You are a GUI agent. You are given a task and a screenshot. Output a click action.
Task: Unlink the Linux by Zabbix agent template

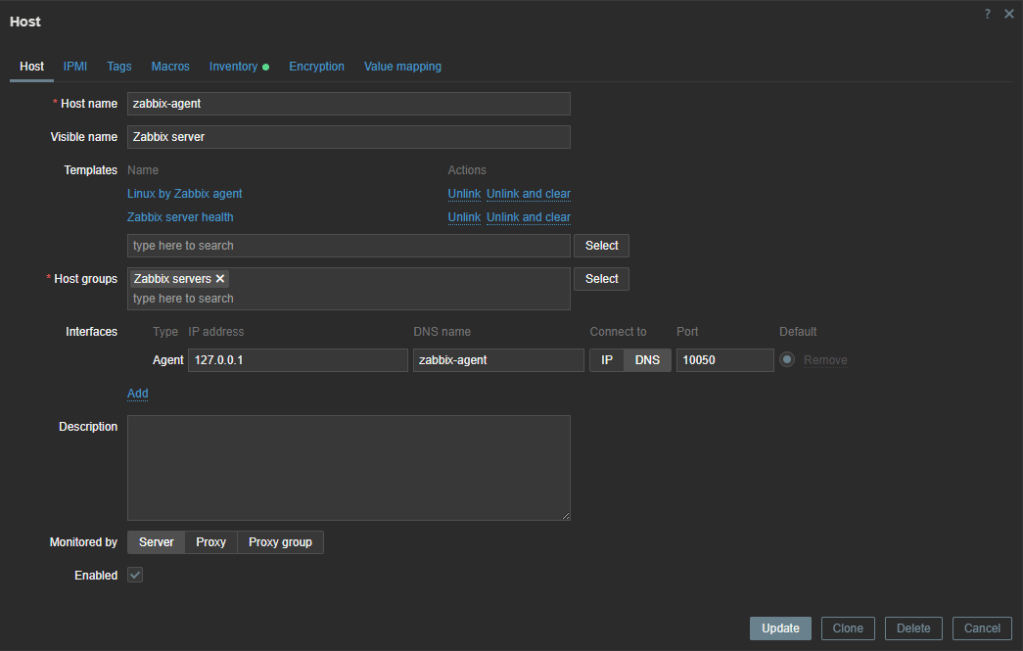point(464,194)
